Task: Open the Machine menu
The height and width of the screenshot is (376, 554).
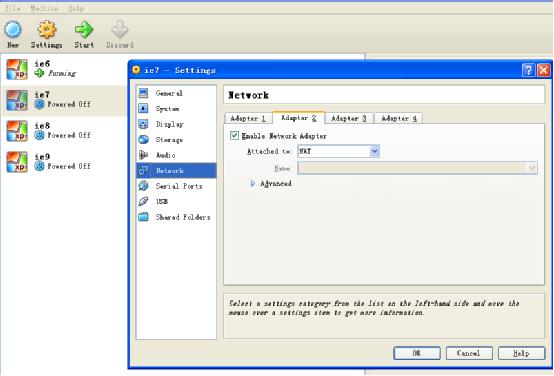Action: point(44,8)
